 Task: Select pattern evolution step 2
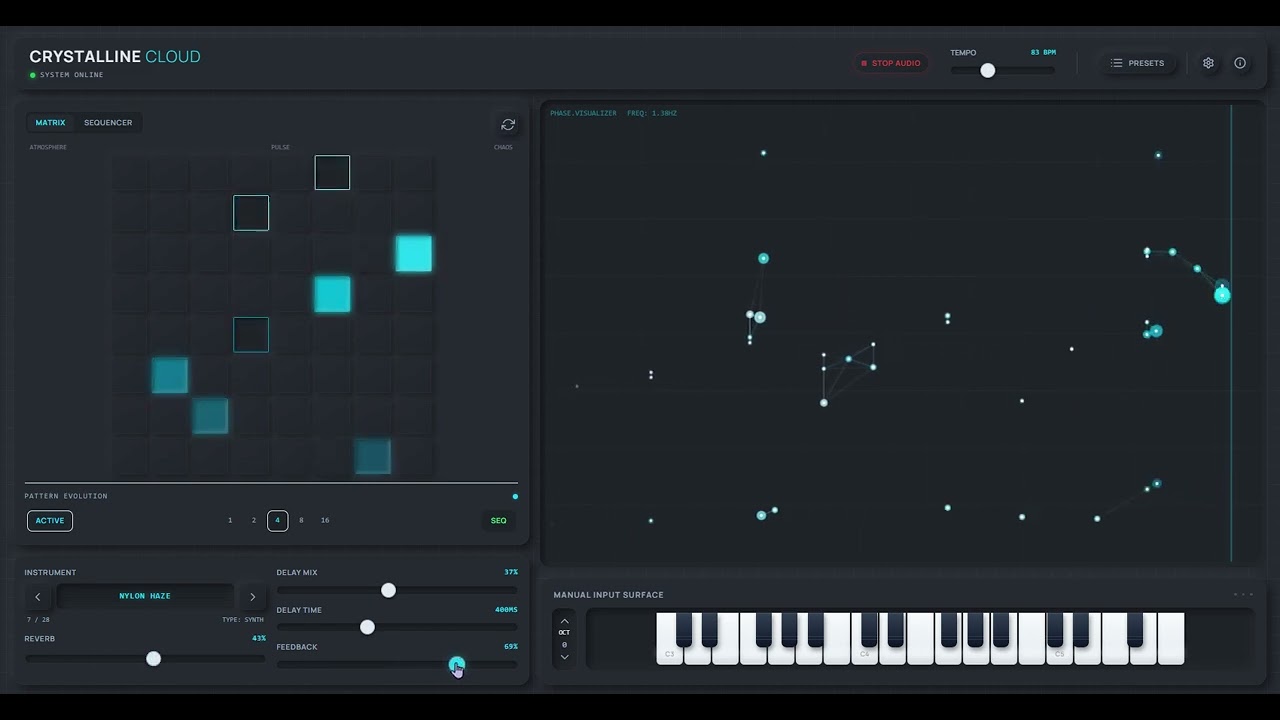(254, 520)
